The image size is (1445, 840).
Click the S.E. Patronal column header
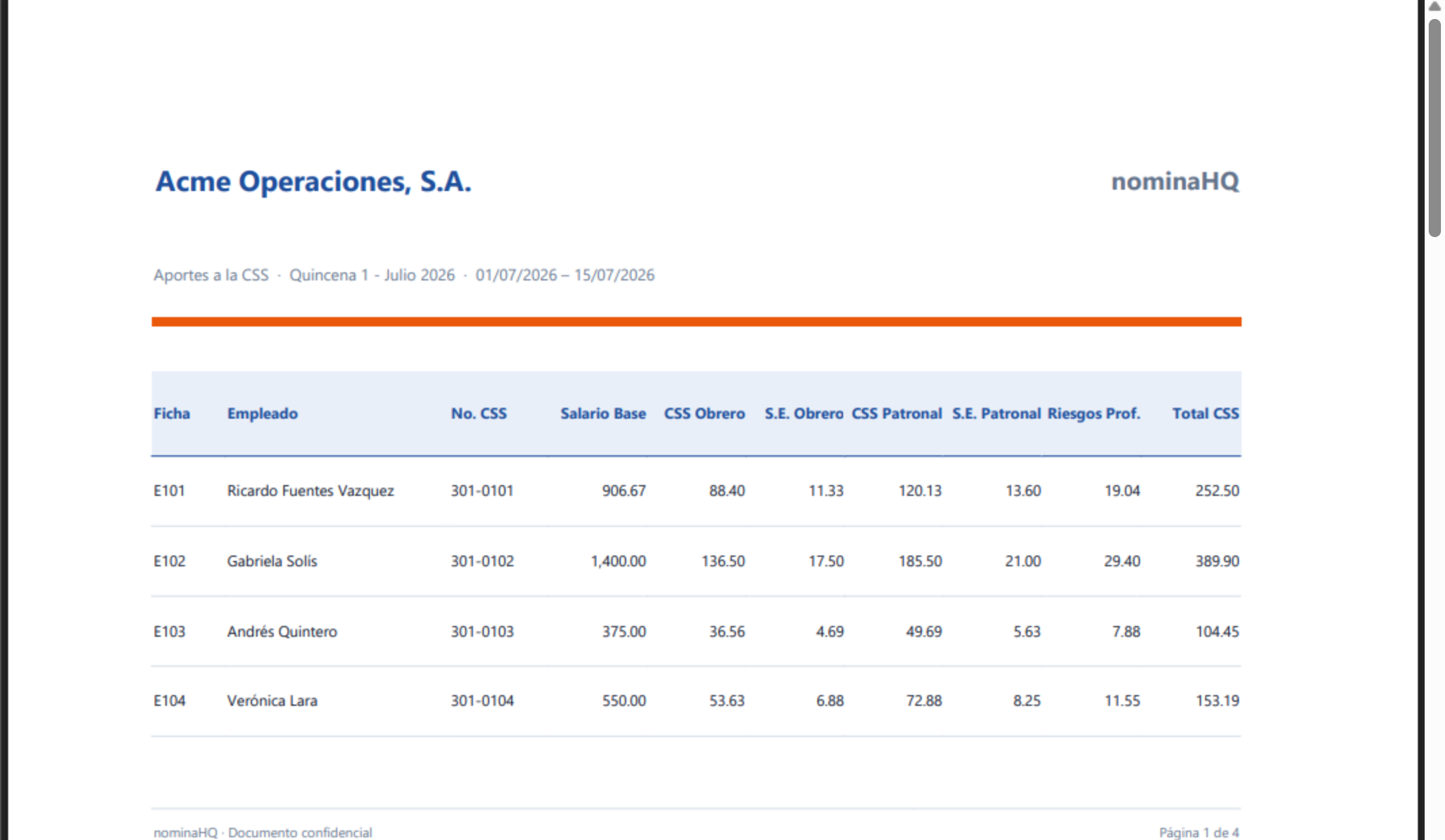(x=996, y=413)
